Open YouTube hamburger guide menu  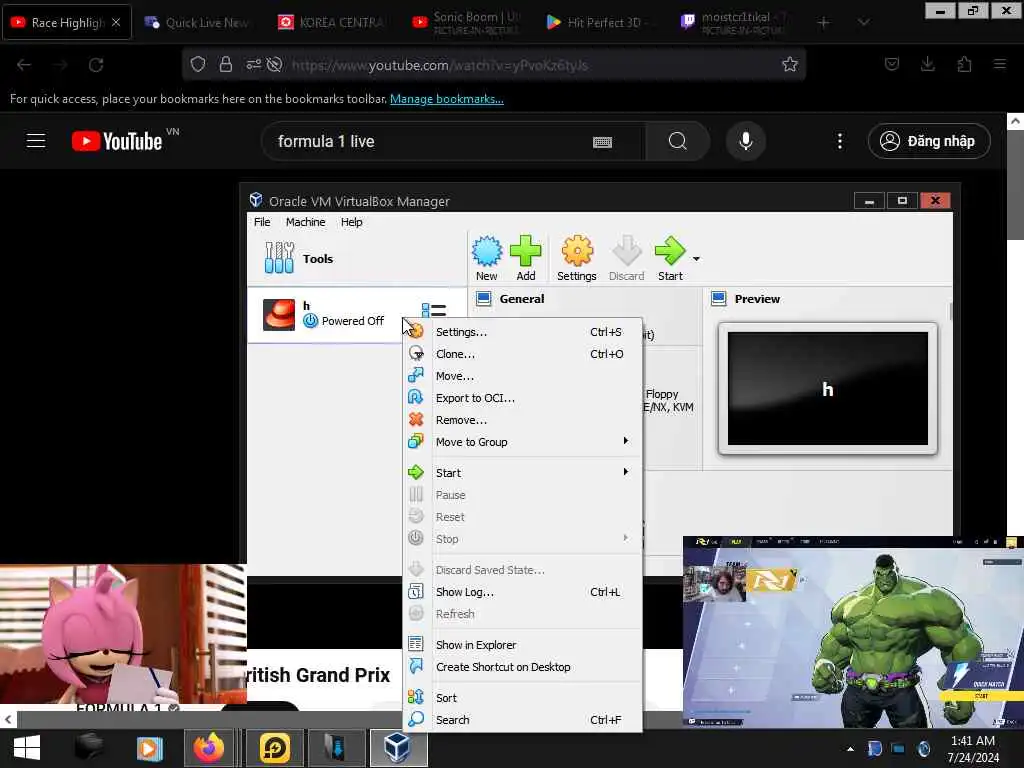(36, 140)
